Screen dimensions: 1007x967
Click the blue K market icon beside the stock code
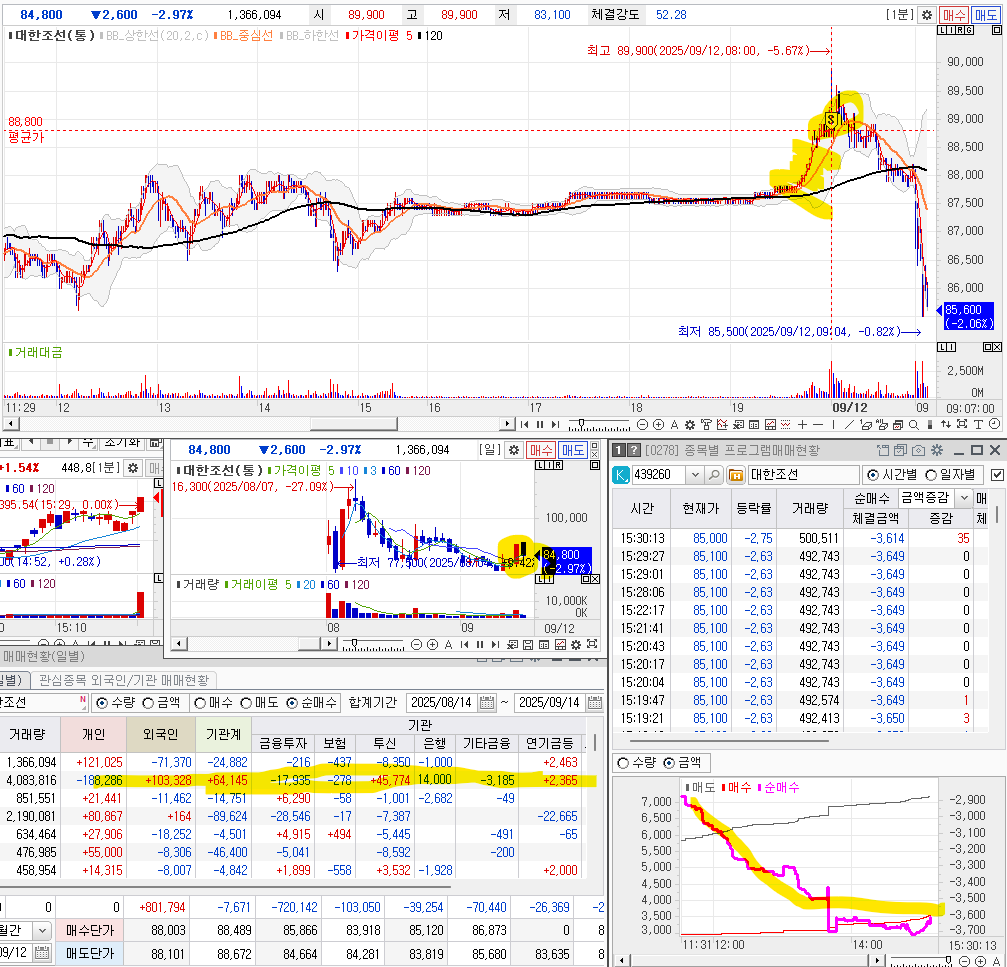[621, 475]
